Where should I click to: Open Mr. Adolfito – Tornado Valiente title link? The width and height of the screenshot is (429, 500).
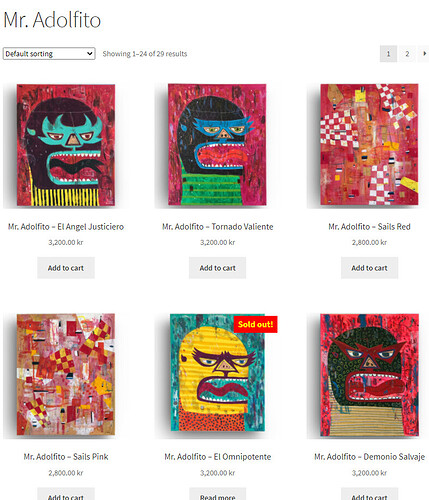(218, 227)
